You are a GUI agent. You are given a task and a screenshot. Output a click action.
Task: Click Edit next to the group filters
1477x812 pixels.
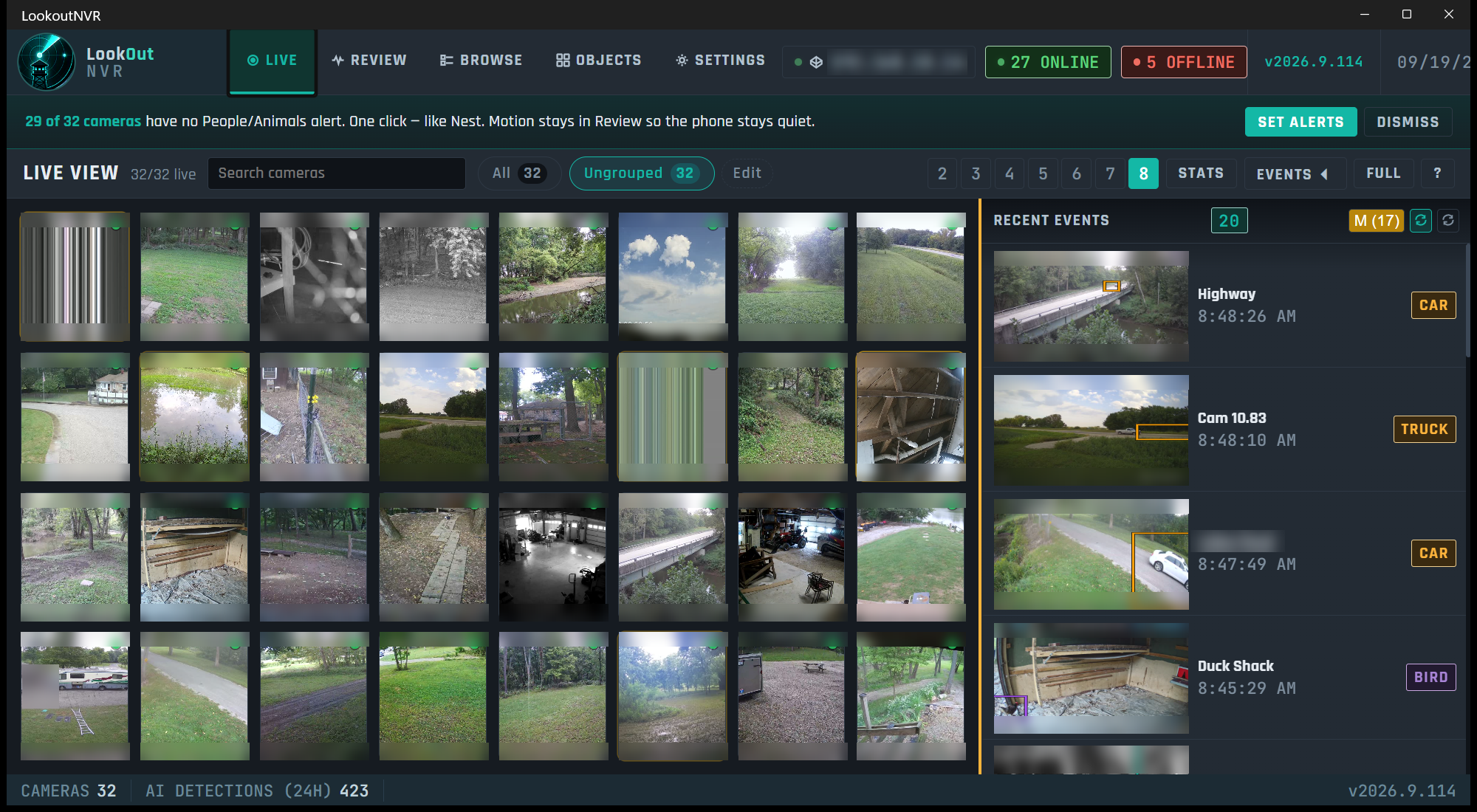click(x=747, y=173)
